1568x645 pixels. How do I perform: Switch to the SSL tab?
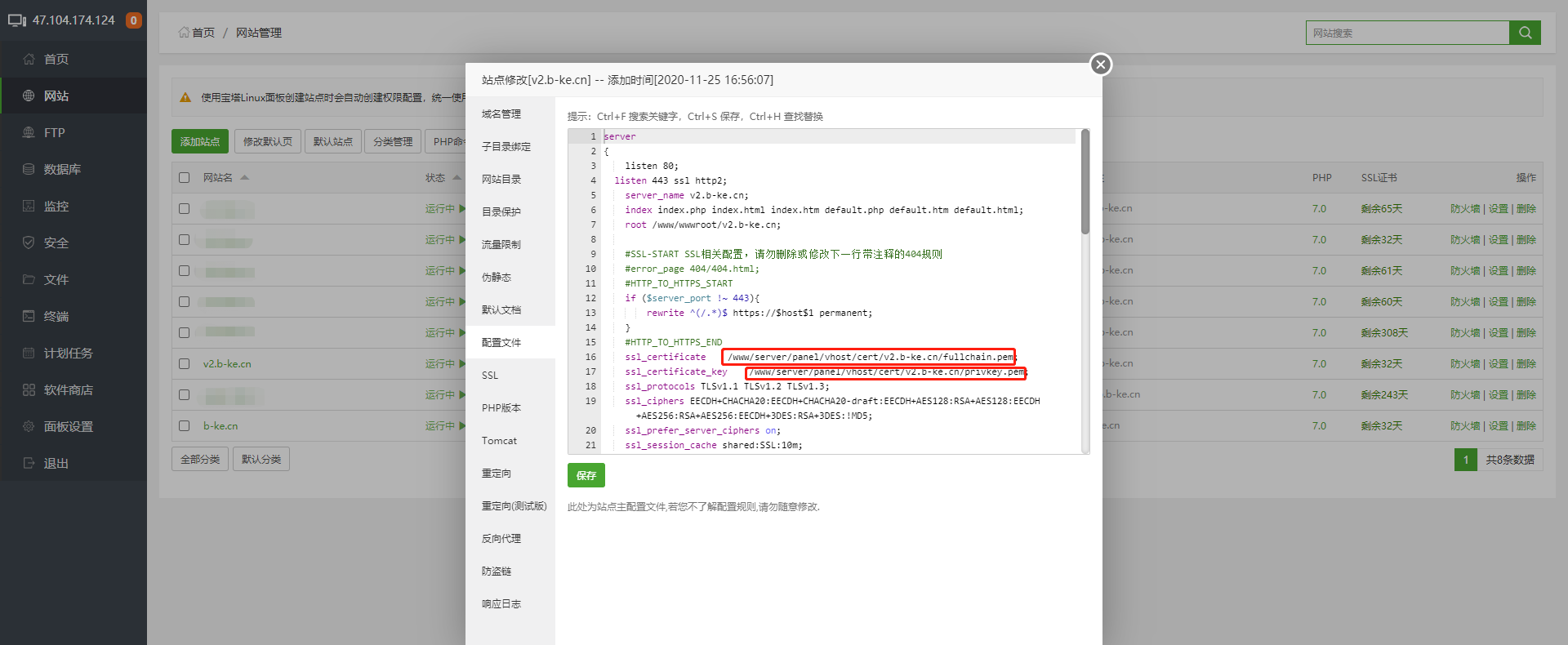(490, 376)
